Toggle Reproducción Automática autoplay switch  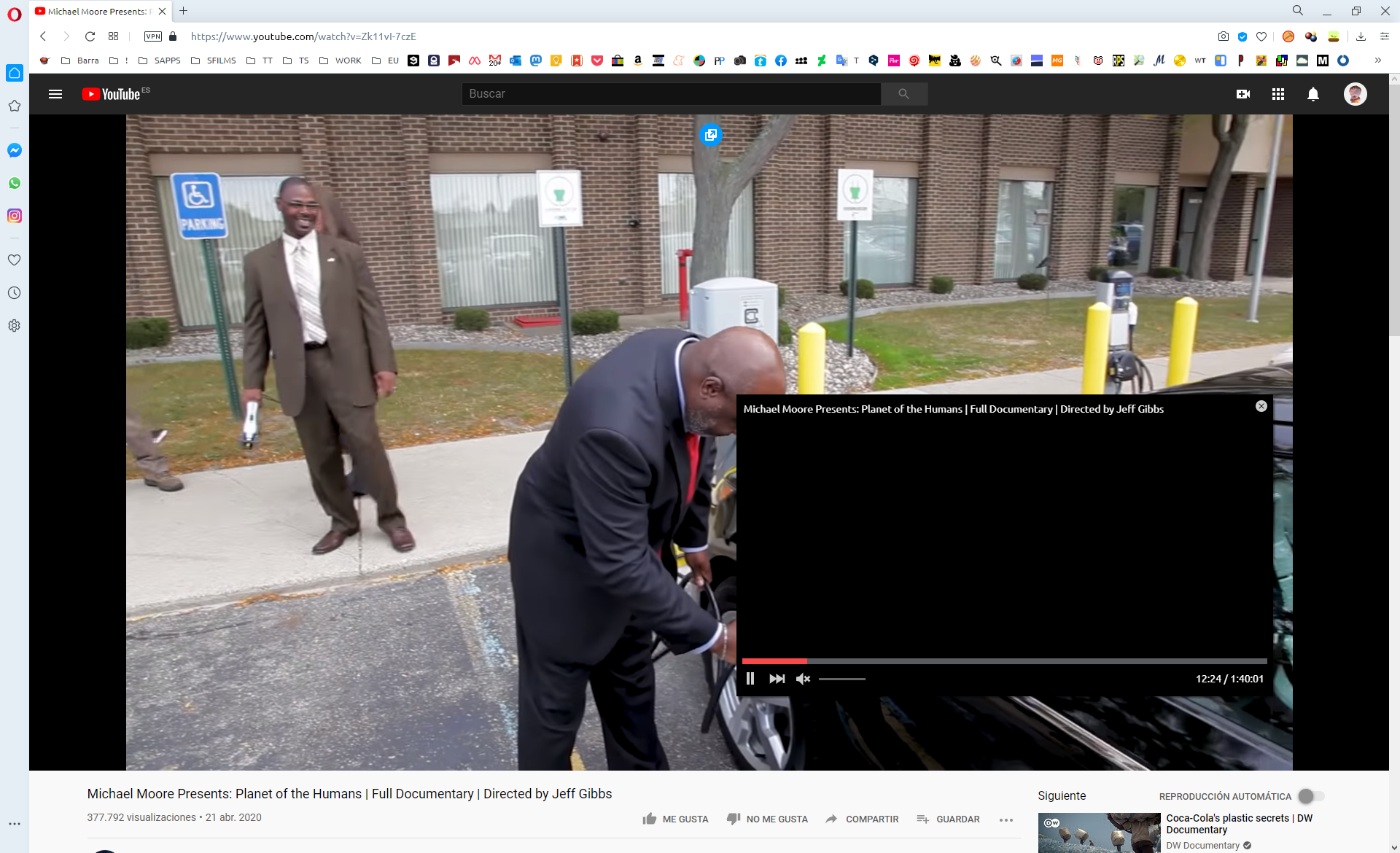pos(1310,796)
